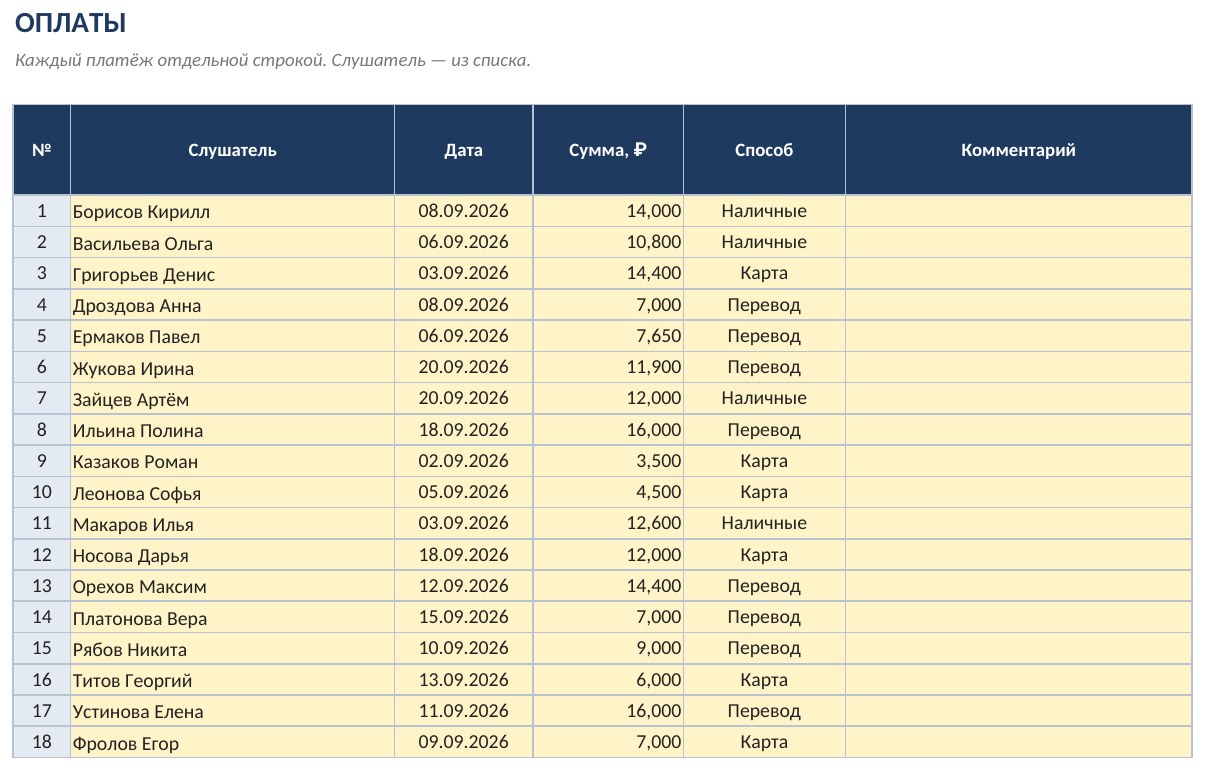
Task: Select the Казаков Роман cell
Action: 232,461
